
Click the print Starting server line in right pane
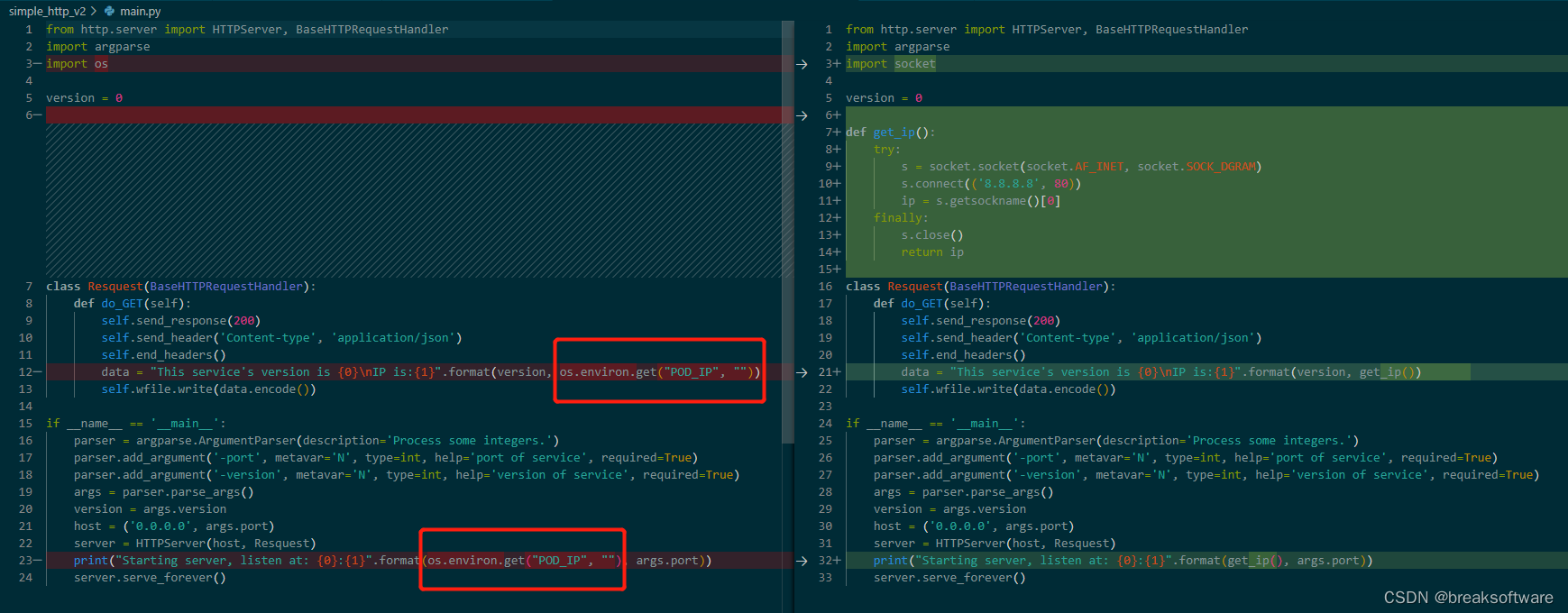[1123, 561]
